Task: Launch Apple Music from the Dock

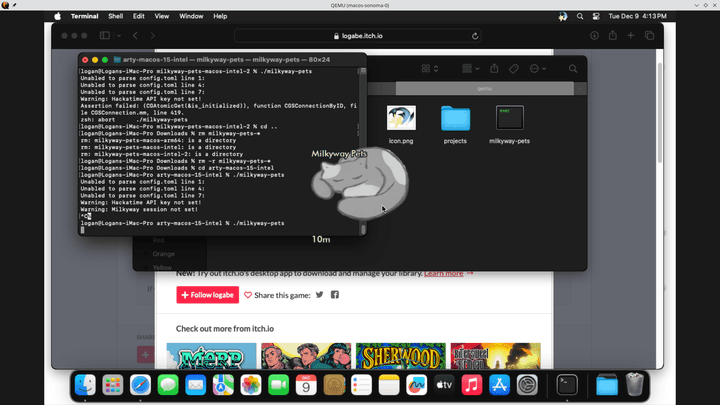Action: [x=472, y=383]
